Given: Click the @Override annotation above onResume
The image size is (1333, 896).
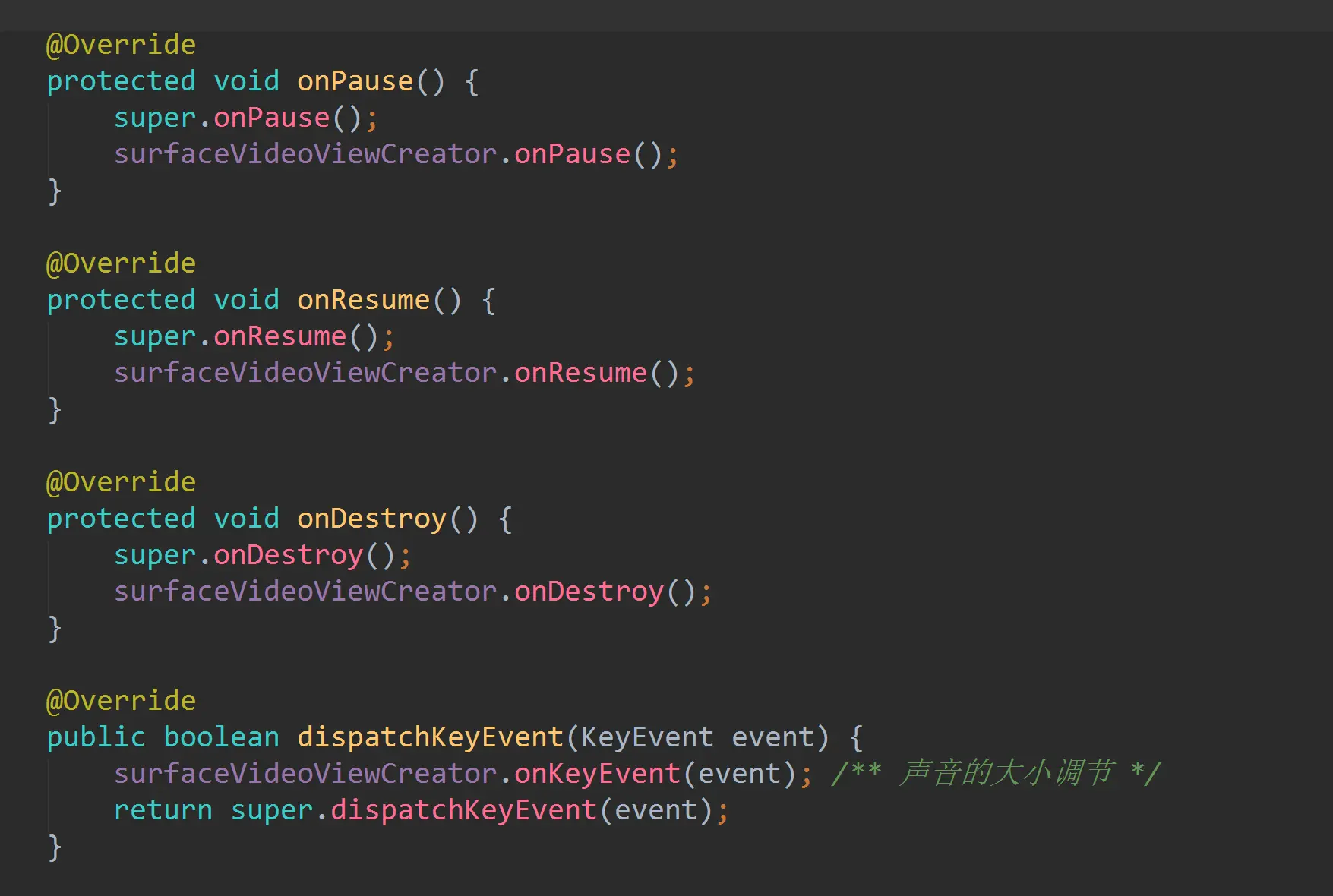Looking at the screenshot, I should (122, 263).
